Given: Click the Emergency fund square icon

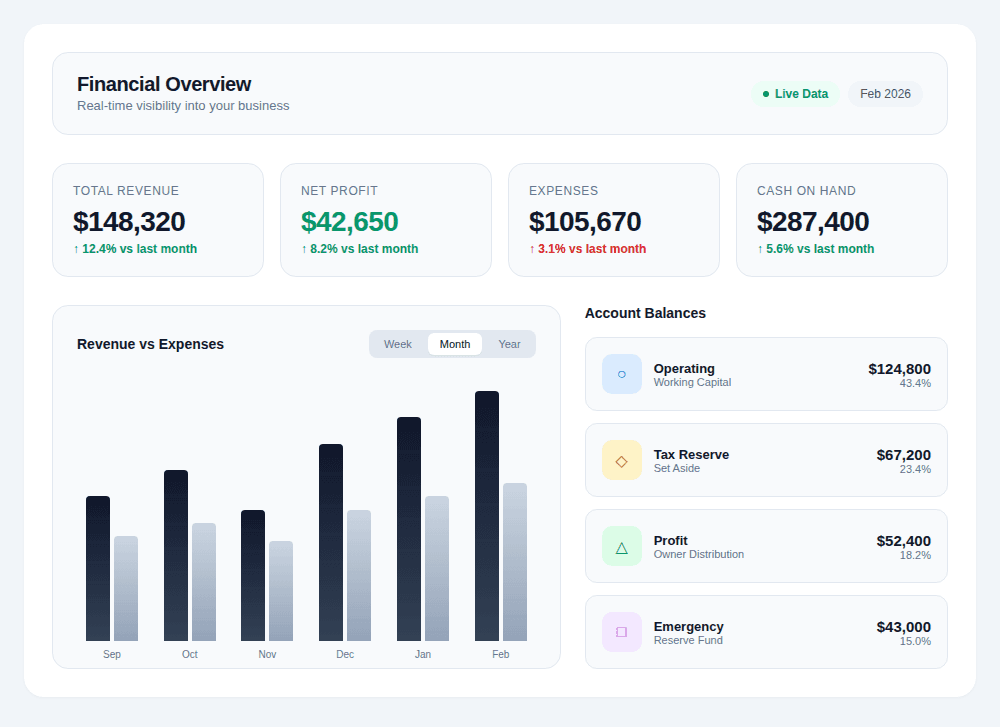Looking at the screenshot, I should click(622, 632).
